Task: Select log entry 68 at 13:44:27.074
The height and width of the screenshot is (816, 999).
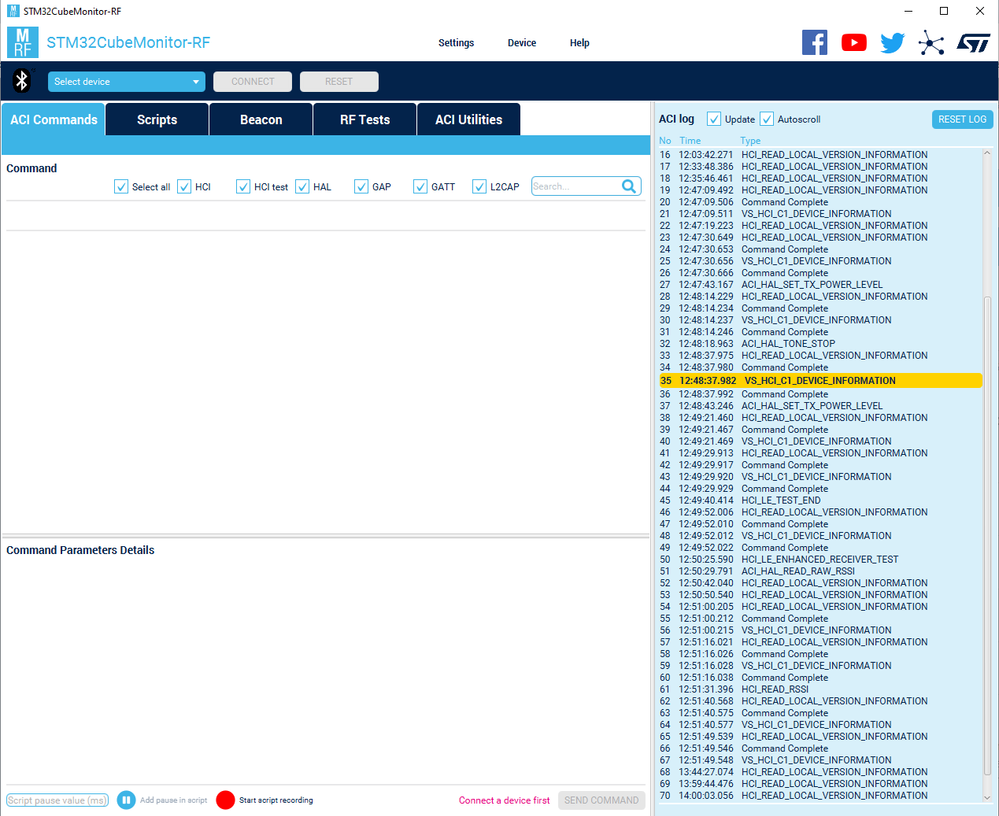Action: point(821,771)
